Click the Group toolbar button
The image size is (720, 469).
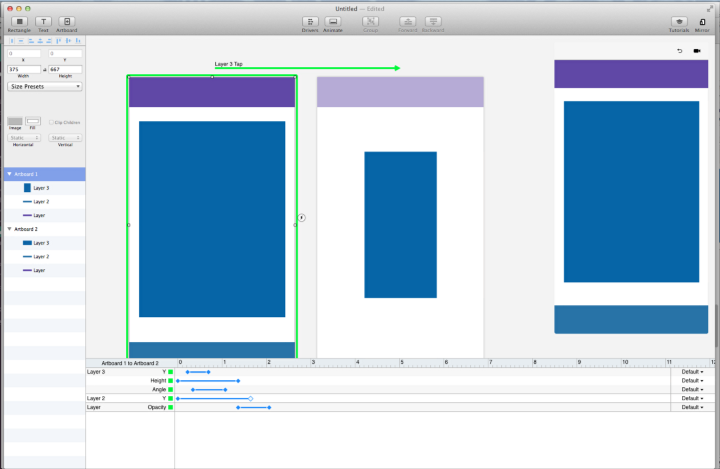pos(370,22)
